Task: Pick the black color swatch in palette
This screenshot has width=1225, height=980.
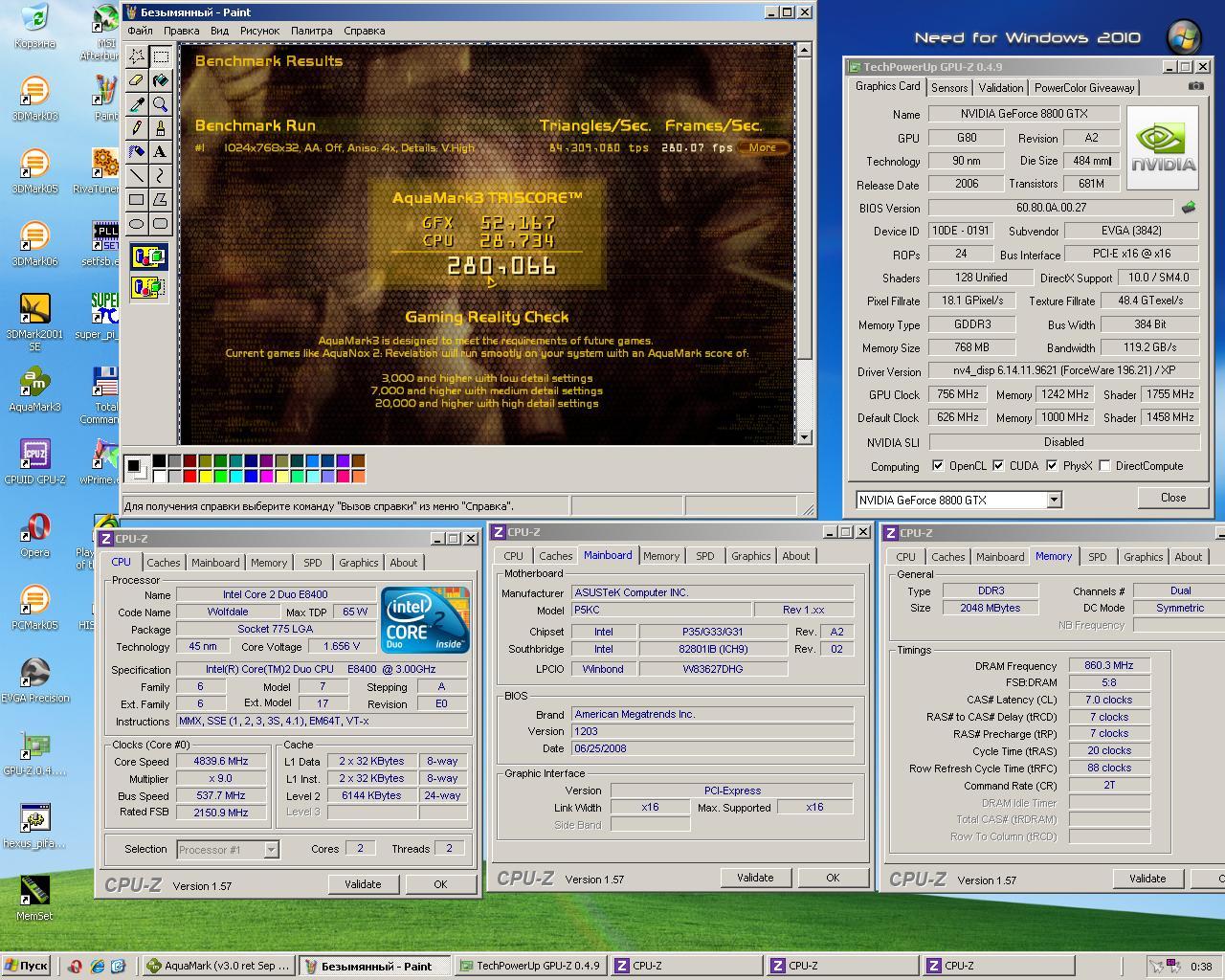Action: 159,461
